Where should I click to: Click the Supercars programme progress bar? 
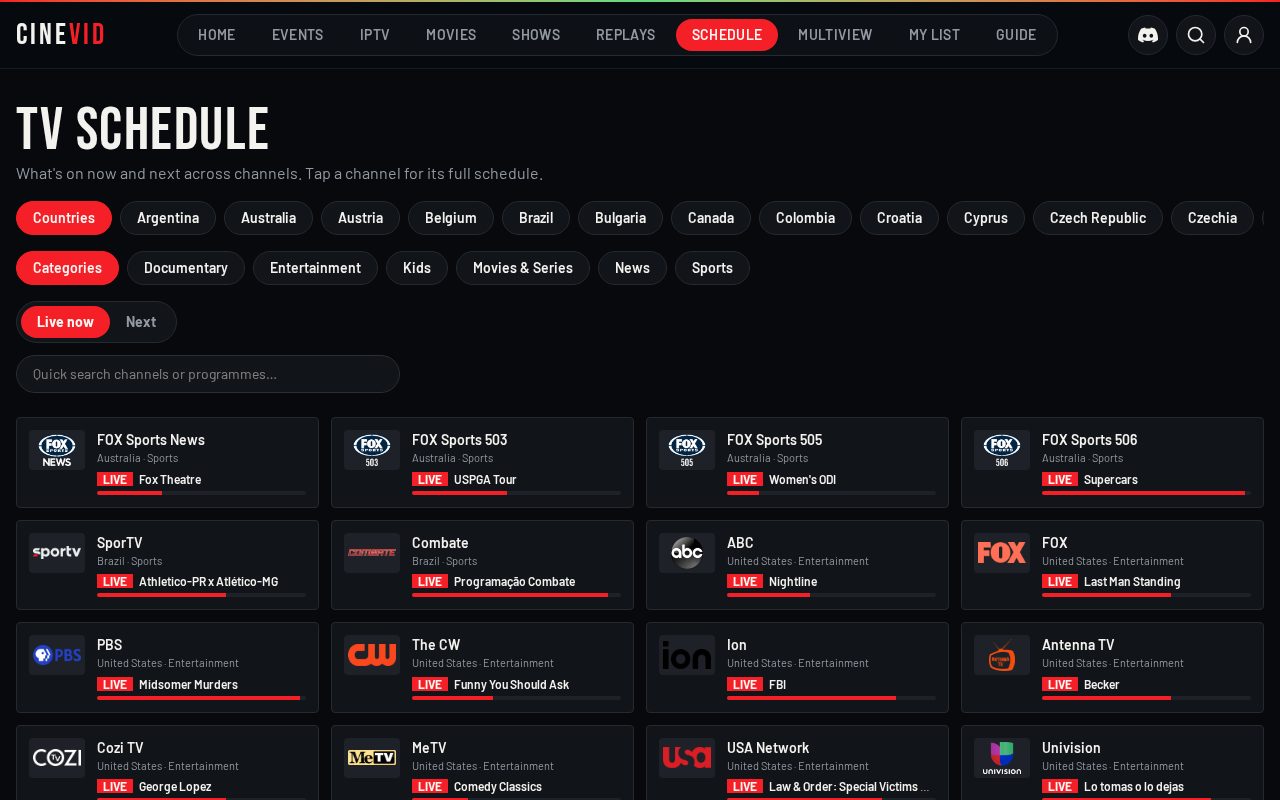[x=1146, y=493]
